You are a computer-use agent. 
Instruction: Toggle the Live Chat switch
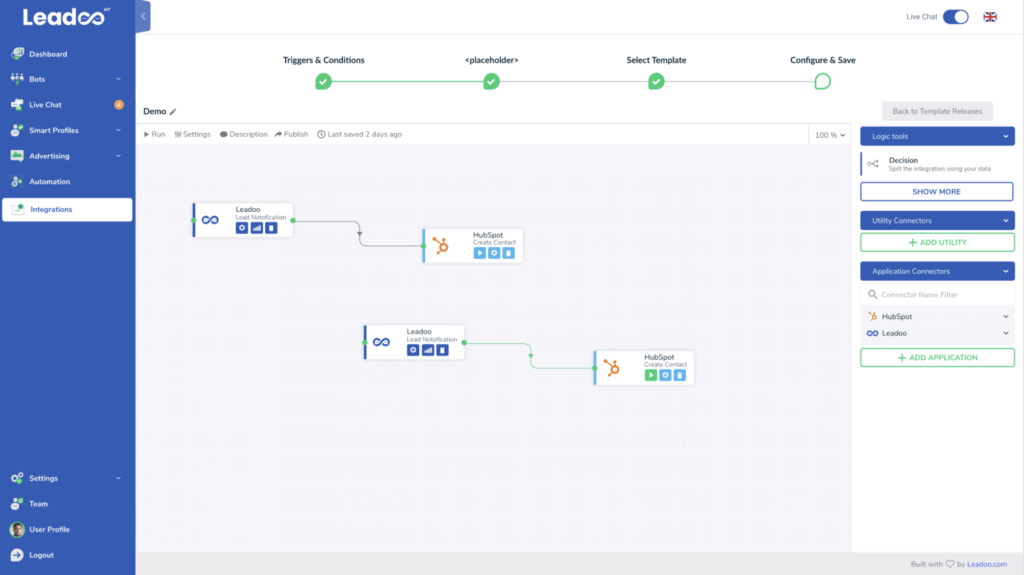coord(955,17)
